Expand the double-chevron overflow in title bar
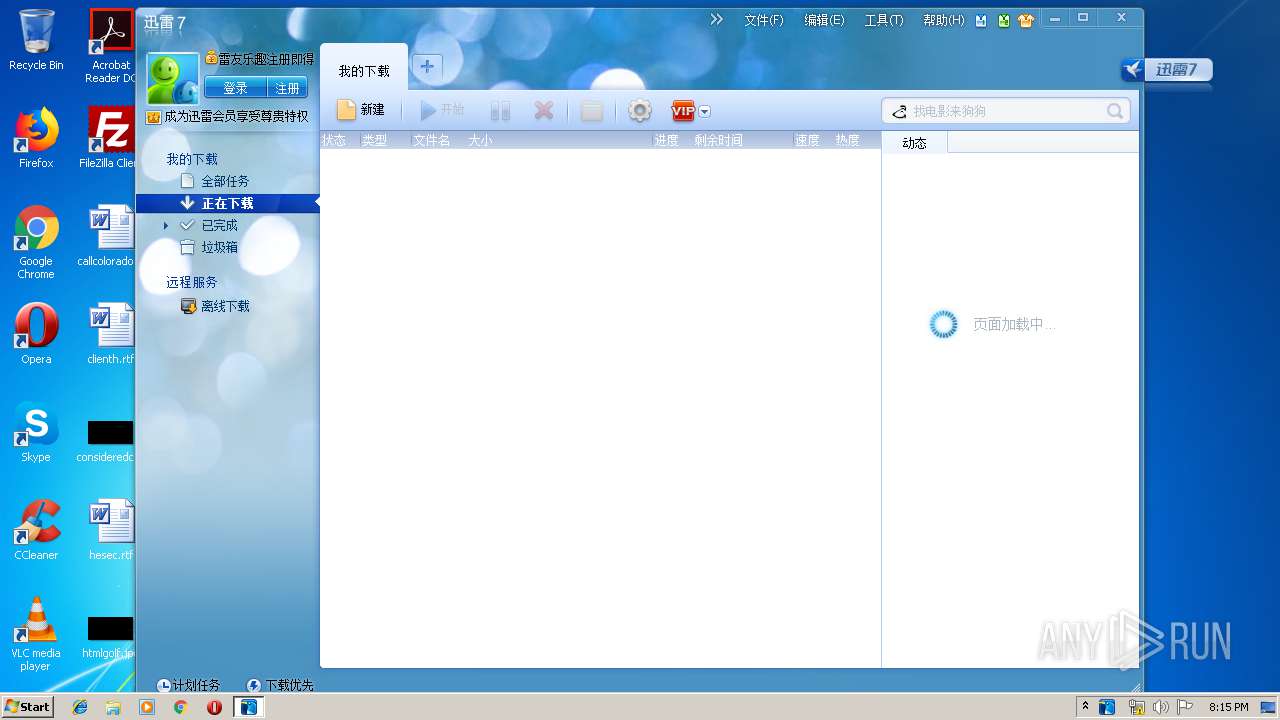The width and height of the screenshot is (1280, 720). [x=717, y=19]
